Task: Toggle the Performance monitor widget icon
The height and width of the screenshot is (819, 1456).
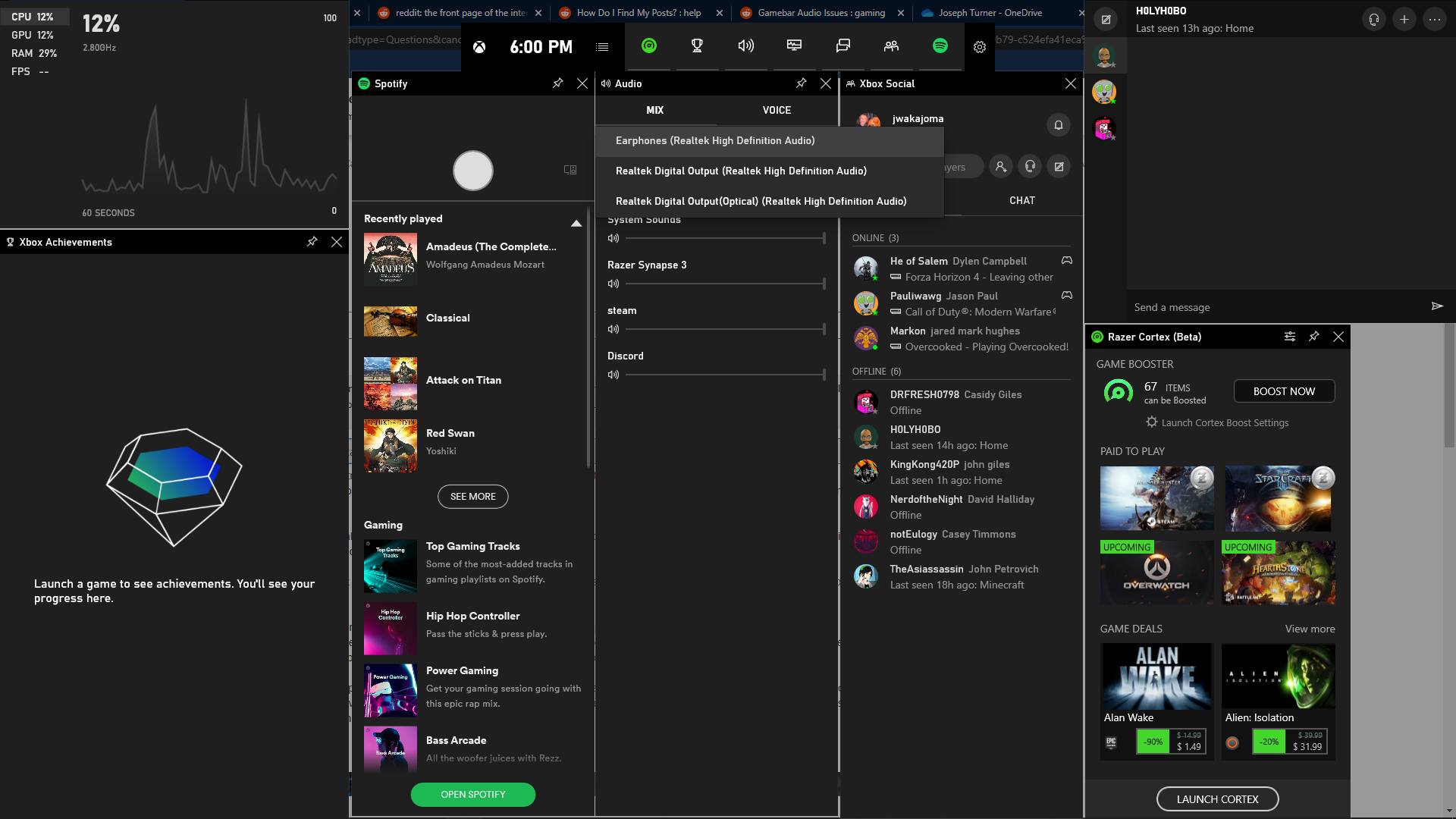Action: [794, 46]
